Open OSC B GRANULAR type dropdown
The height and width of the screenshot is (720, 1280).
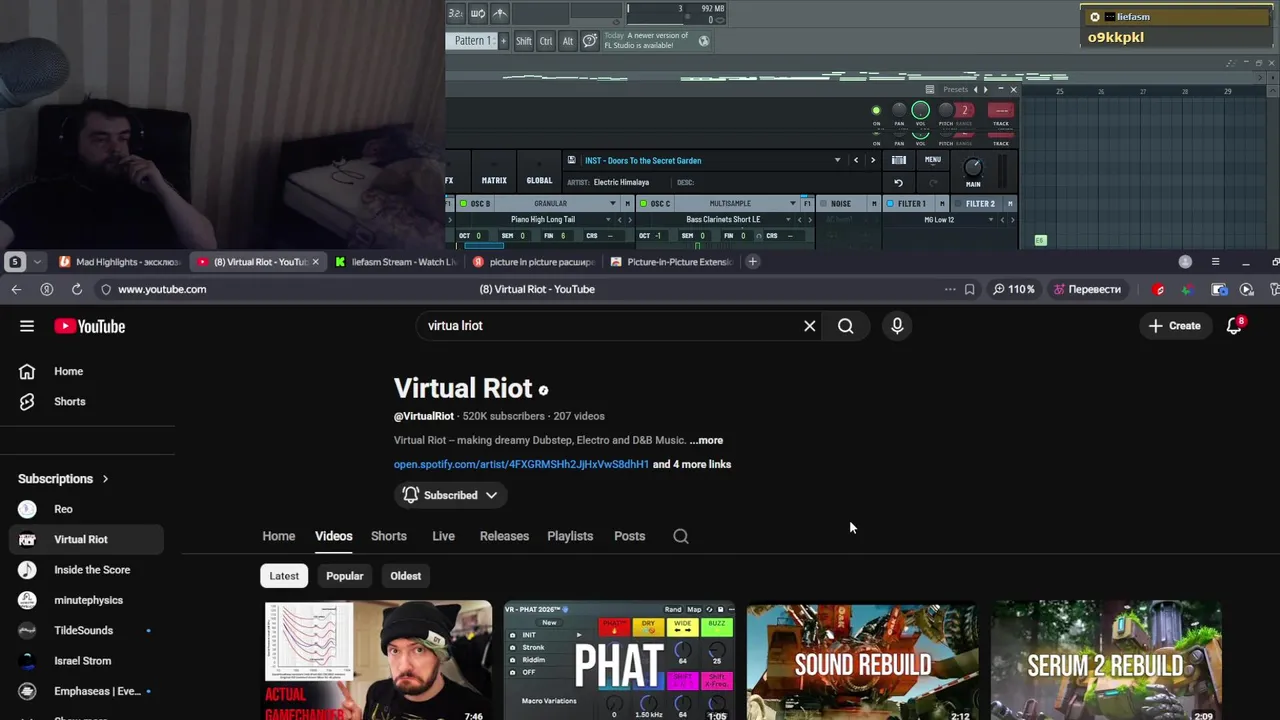(x=613, y=204)
